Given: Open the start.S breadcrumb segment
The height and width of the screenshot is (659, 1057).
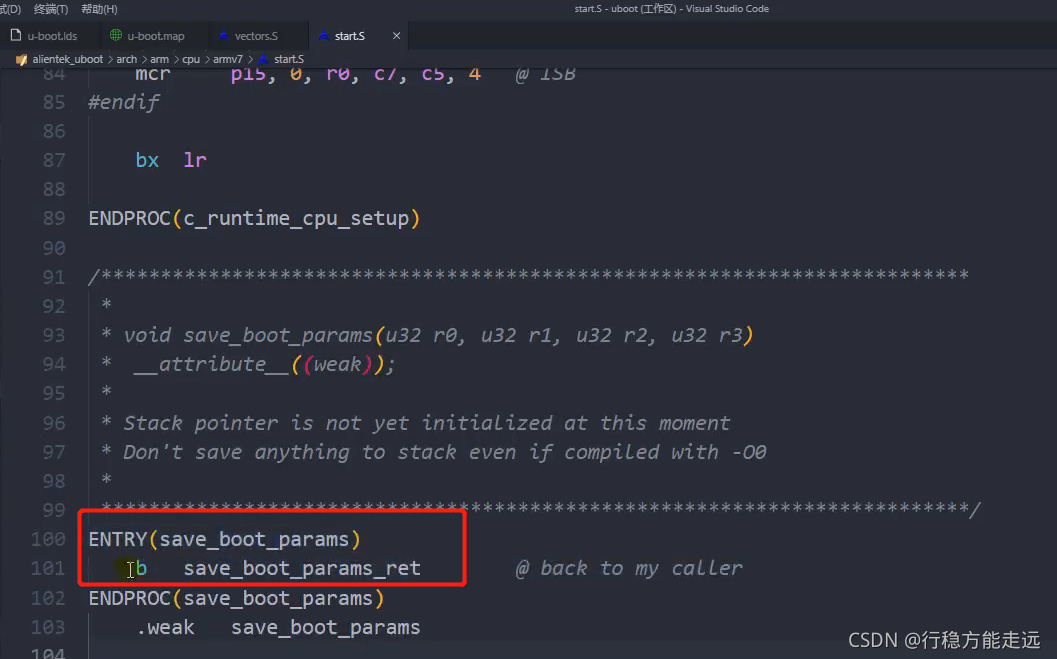Looking at the screenshot, I should point(289,59).
